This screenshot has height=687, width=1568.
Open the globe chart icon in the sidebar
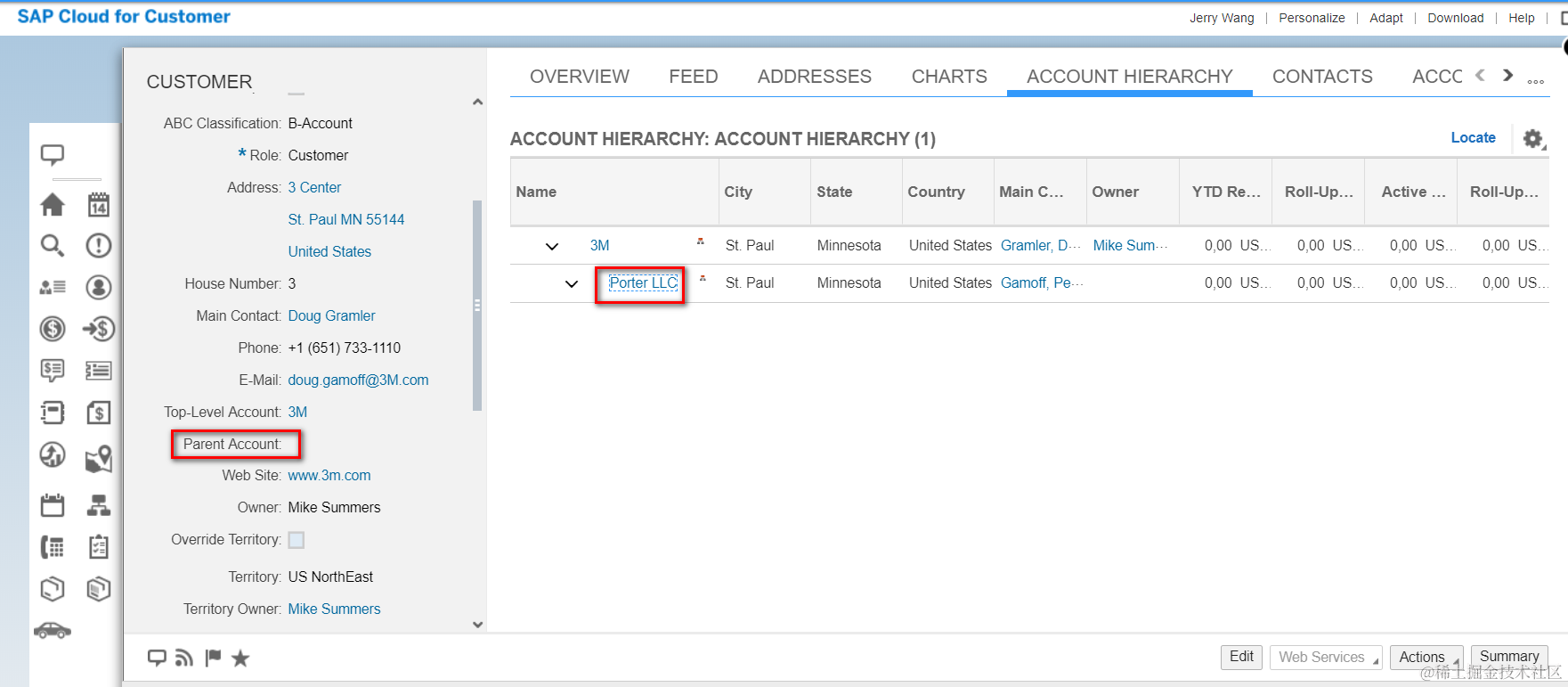(x=53, y=454)
